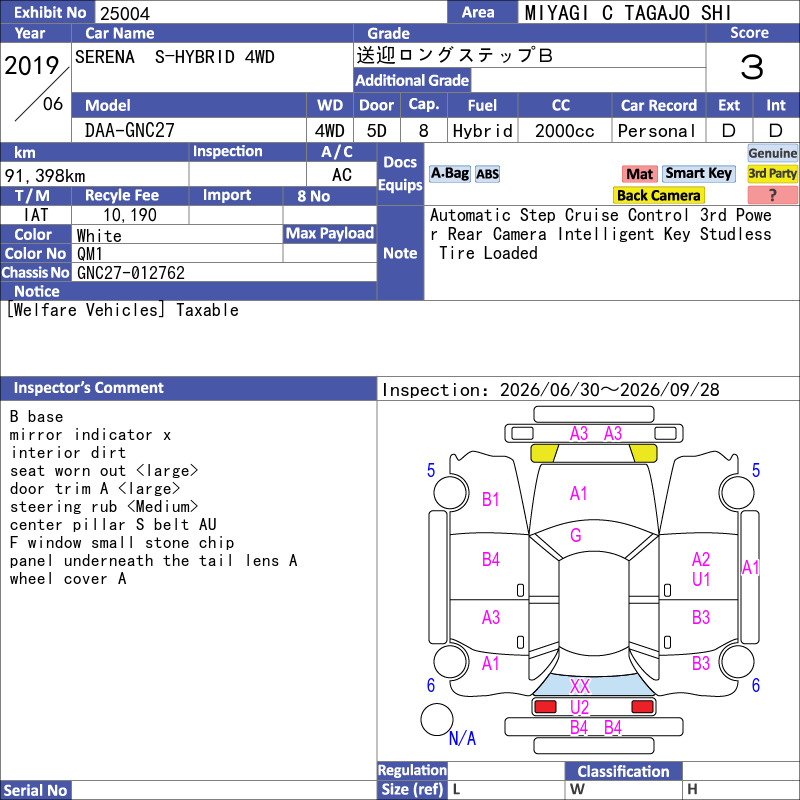This screenshot has width=800, height=800.
Task: Click the Exhibit No value 25004
Action: 125,13
